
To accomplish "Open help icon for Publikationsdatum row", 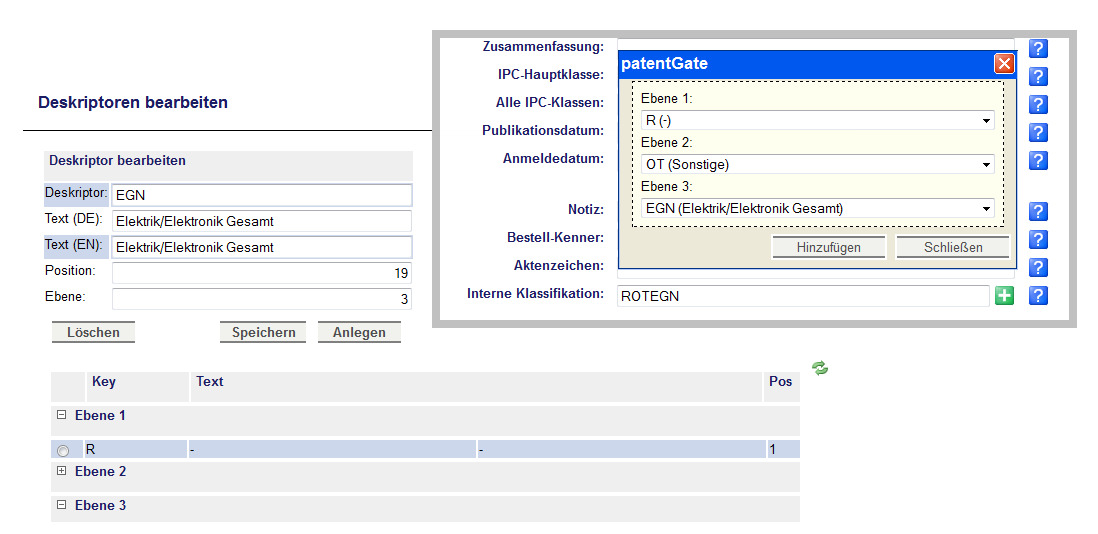I will tap(1038, 132).
